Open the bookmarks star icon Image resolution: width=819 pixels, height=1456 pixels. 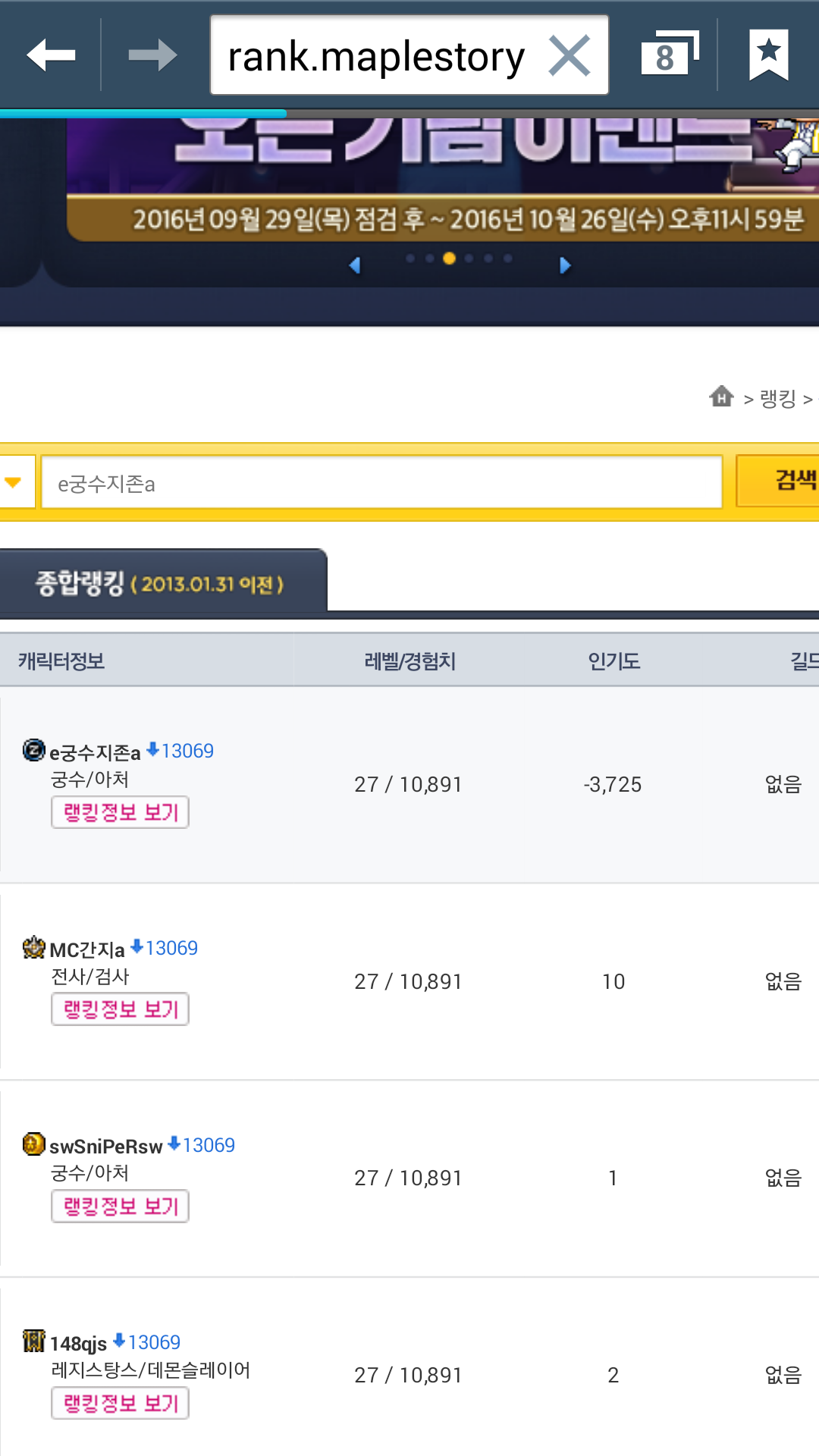click(768, 55)
